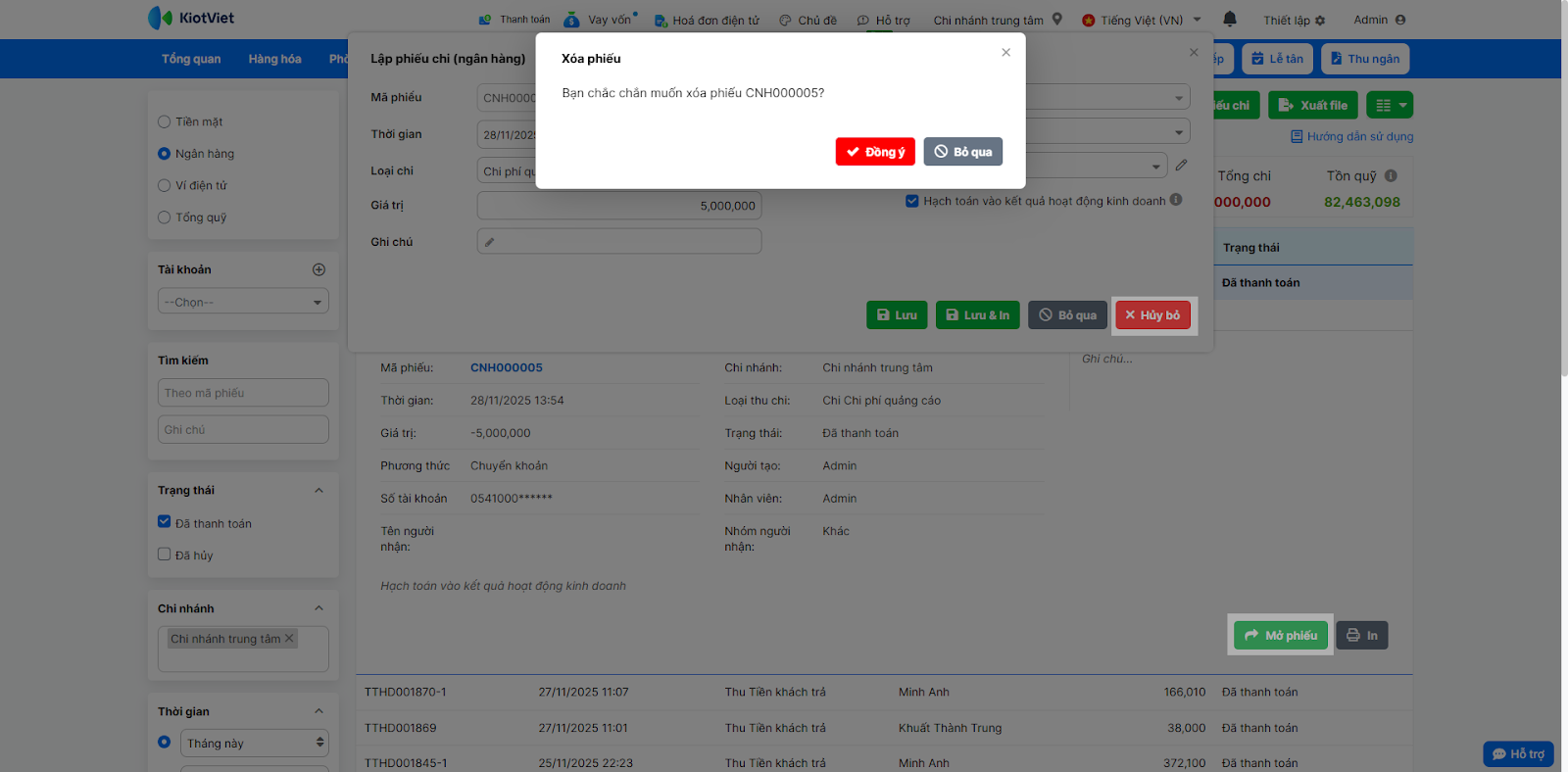Click Bỏ qua in the Lập phiếu chi form
Viewport: 1568px width, 772px height.
[x=1068, y=315]
